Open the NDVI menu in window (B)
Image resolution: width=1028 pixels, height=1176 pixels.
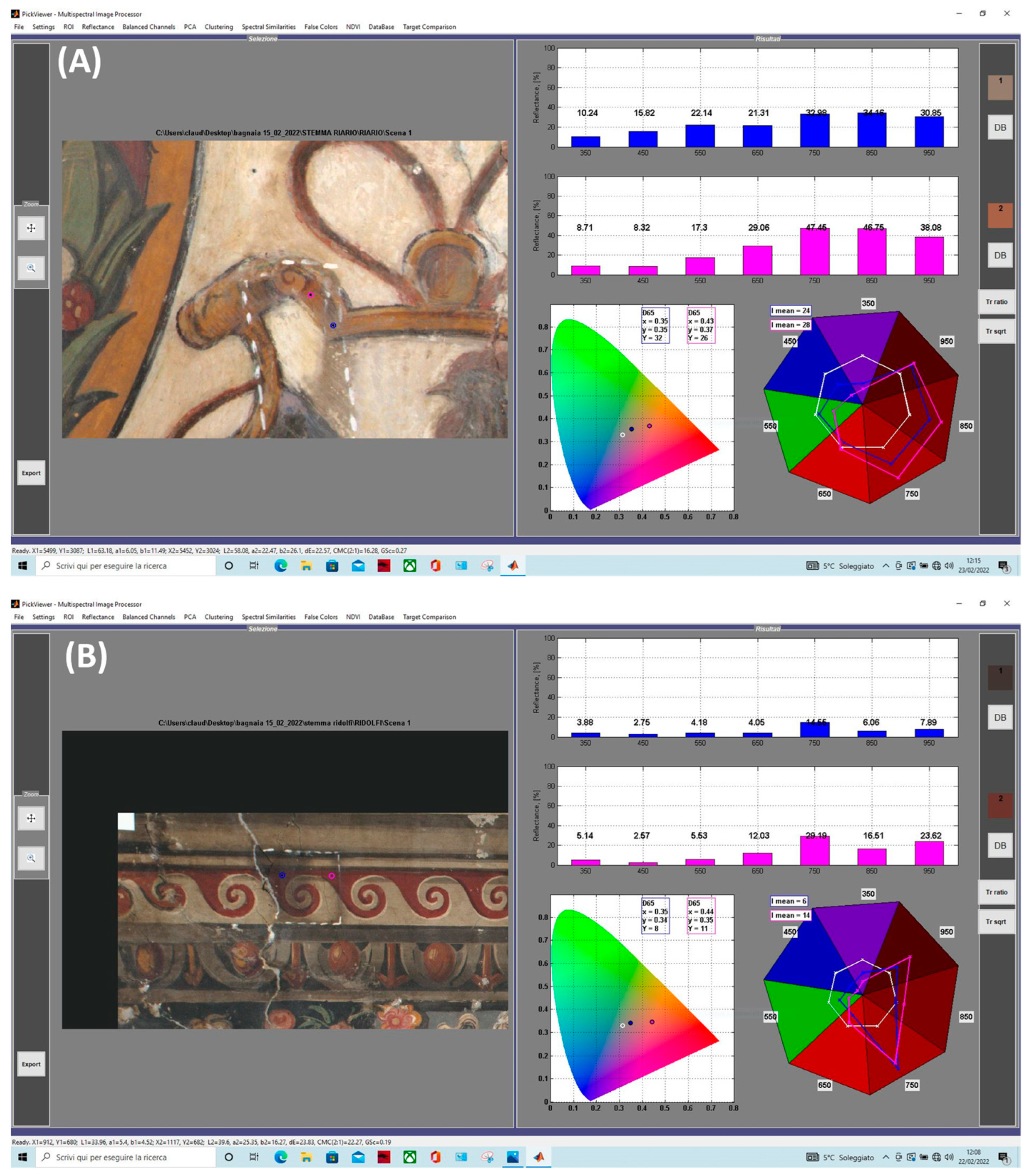(x=353, y=617)
